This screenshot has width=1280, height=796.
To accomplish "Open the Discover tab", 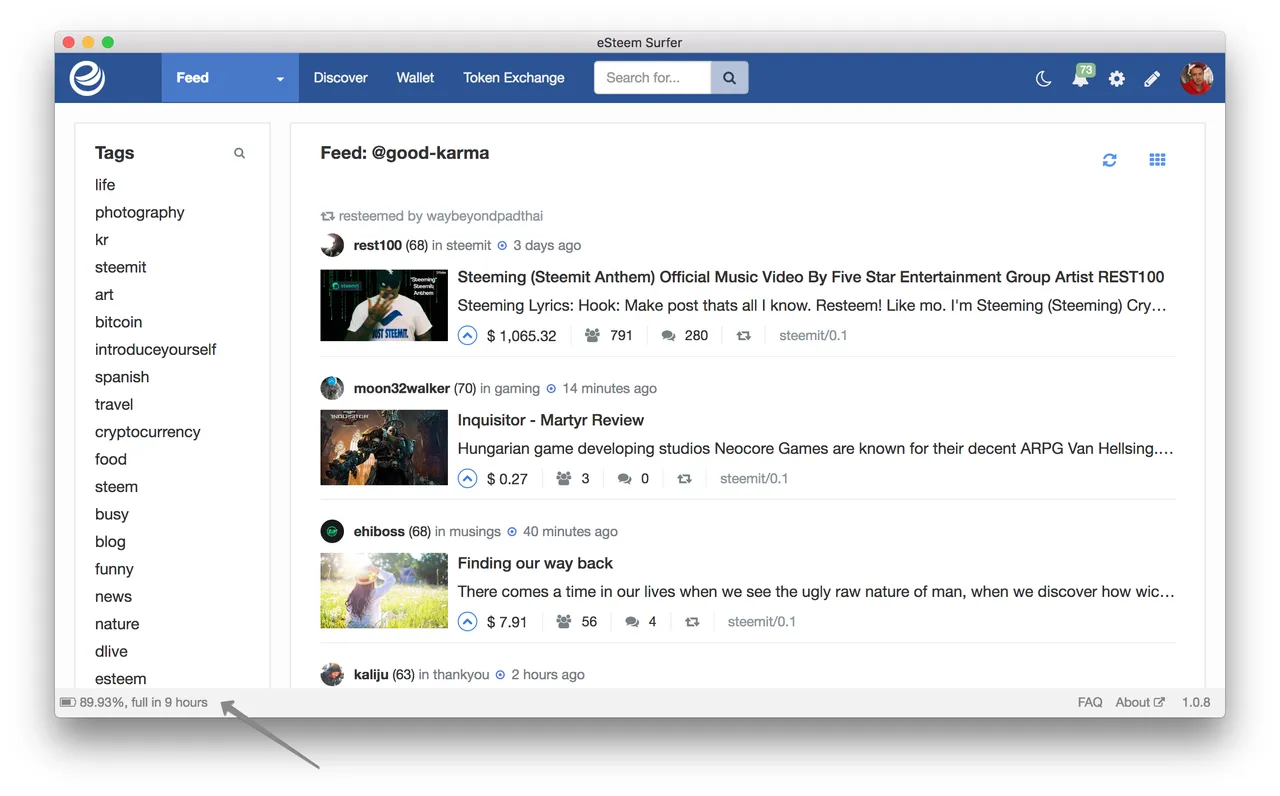I will pos(340,78).
